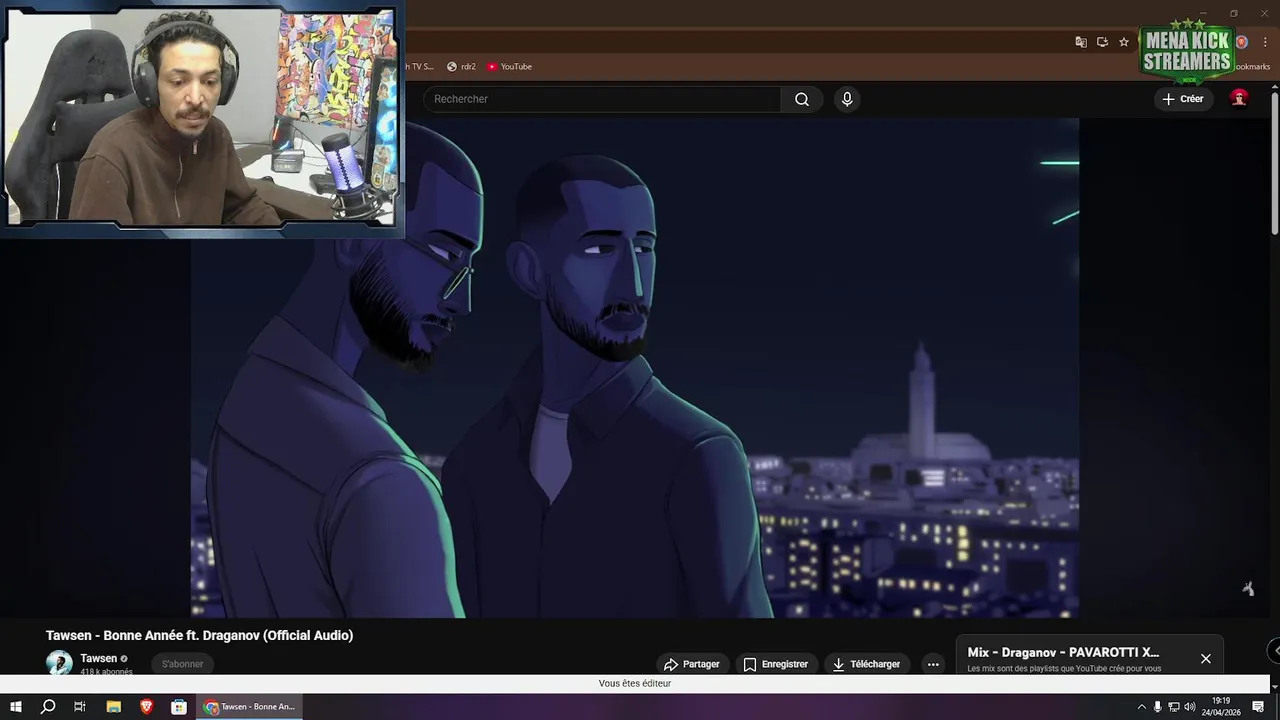The image size is (1280, 720).
Task: Open the Windows notification center
Action: click(x=1258, y=707)
